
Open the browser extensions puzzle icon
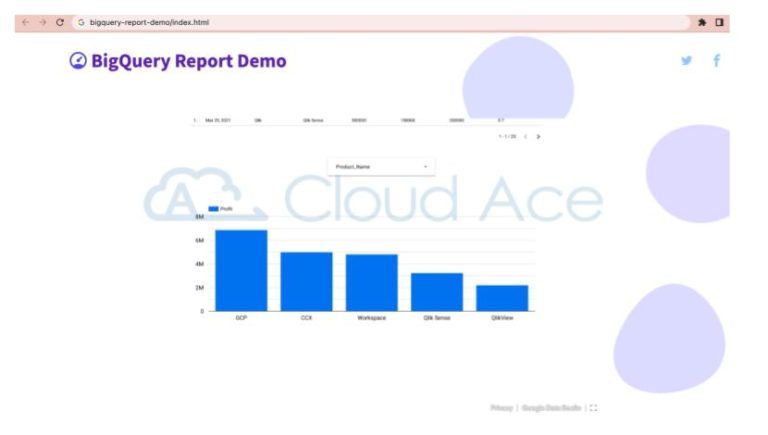coord(702,22)
